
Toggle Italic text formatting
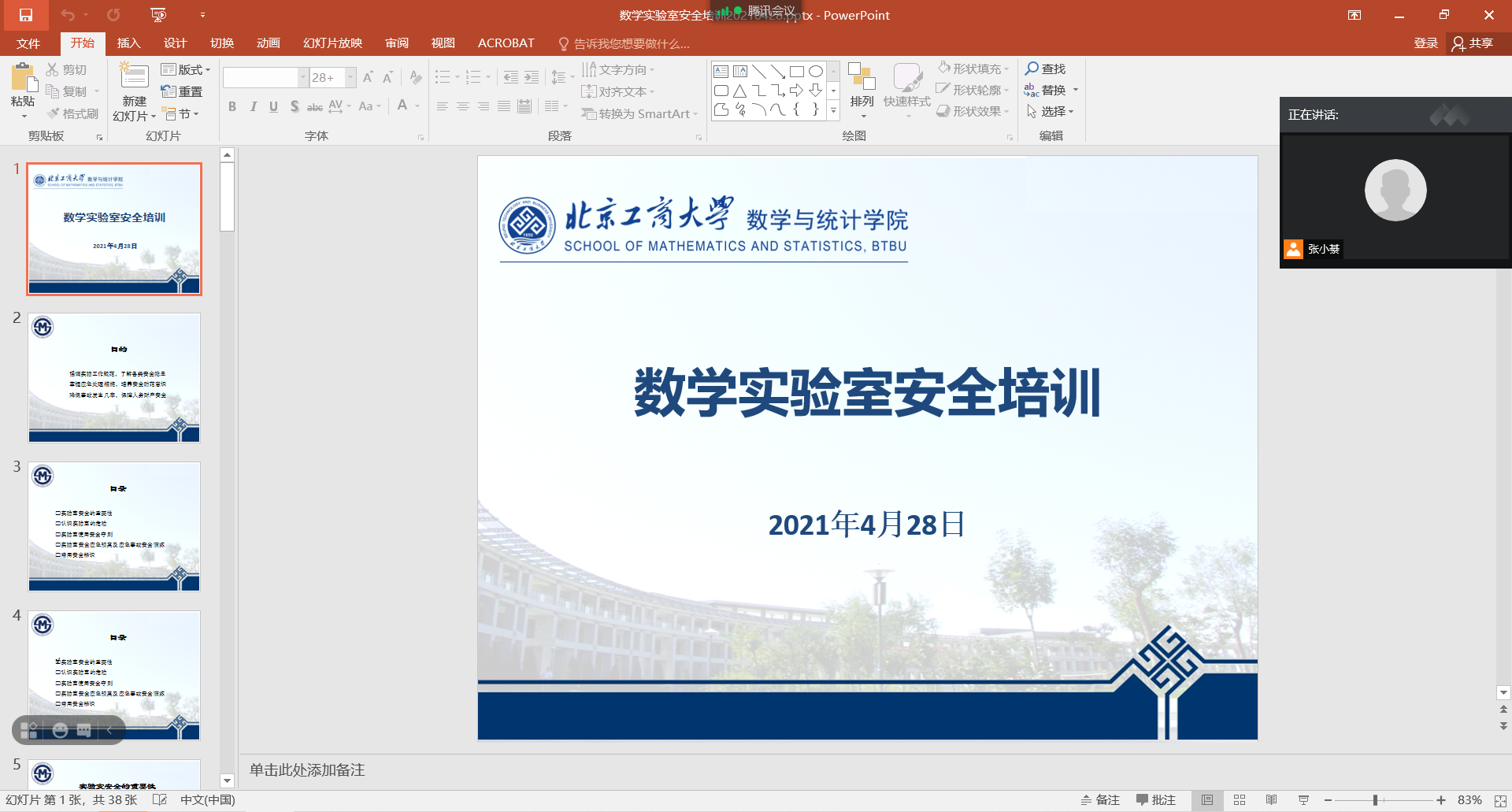click(x=253, y=106)
